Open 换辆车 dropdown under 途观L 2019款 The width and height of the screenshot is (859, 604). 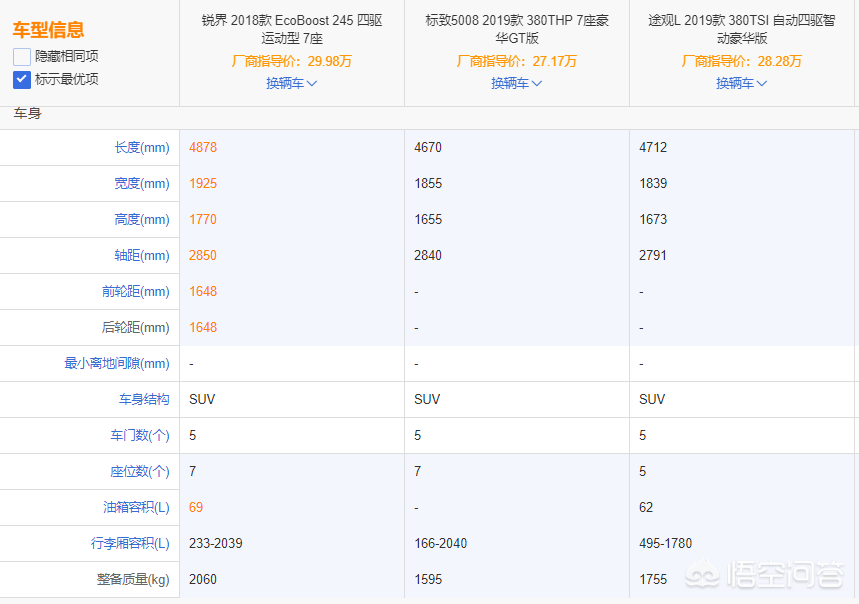(742, 83)
